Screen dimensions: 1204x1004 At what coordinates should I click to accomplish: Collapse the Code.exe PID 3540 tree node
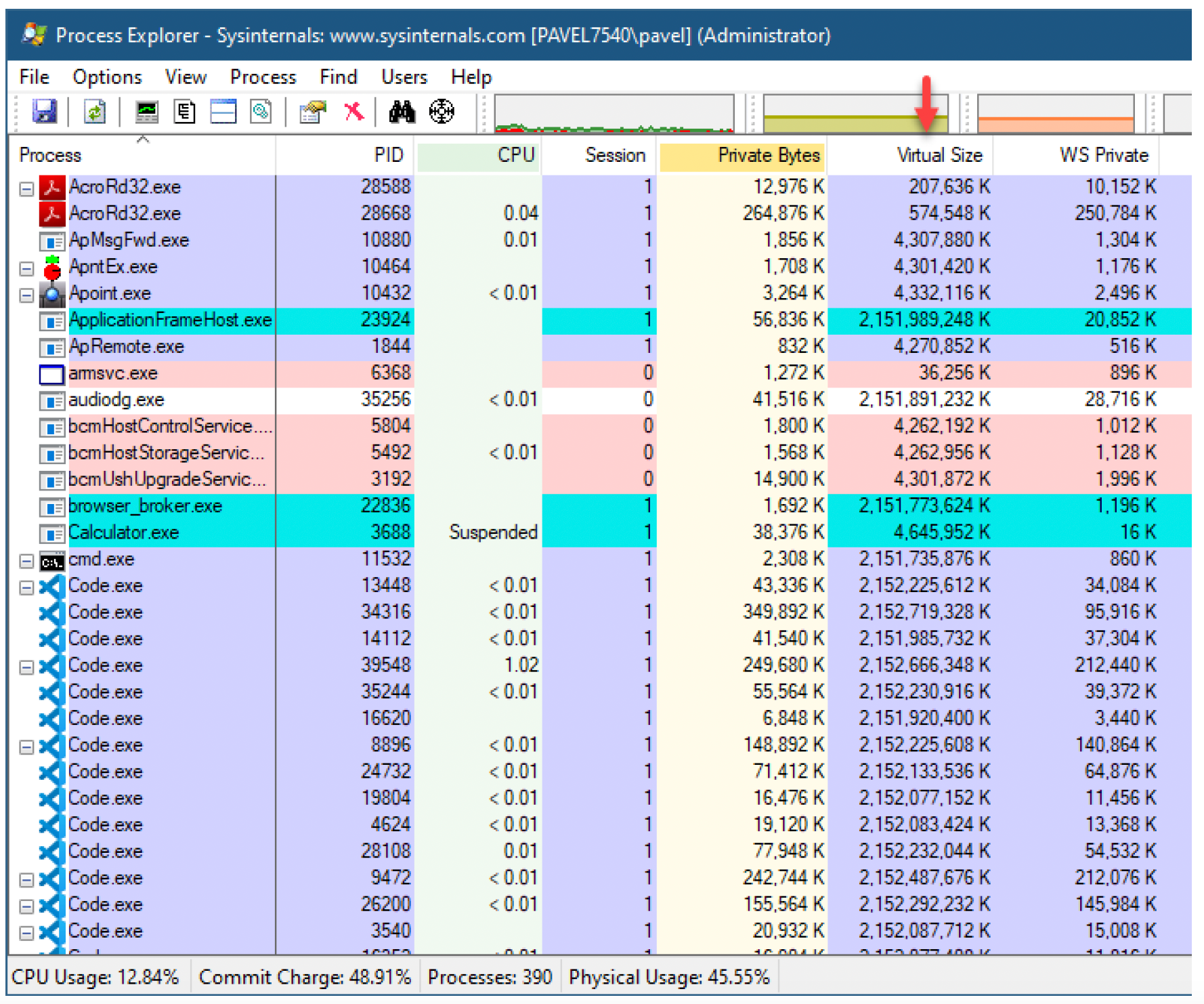coord(26,933)
